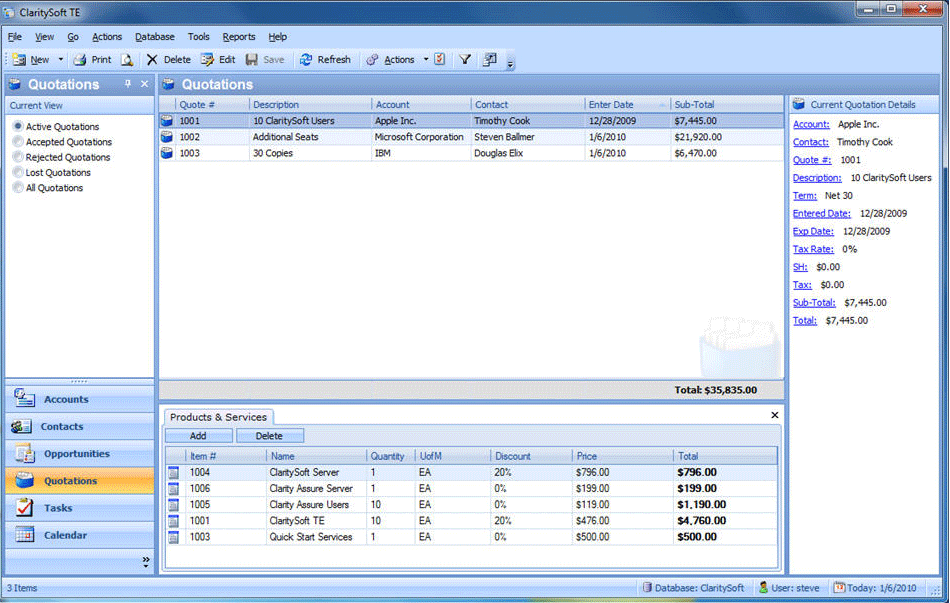Screen dimensions: 950x603
Task: Go to Quotations in navigation pane
Action: [x=80, y=481]
